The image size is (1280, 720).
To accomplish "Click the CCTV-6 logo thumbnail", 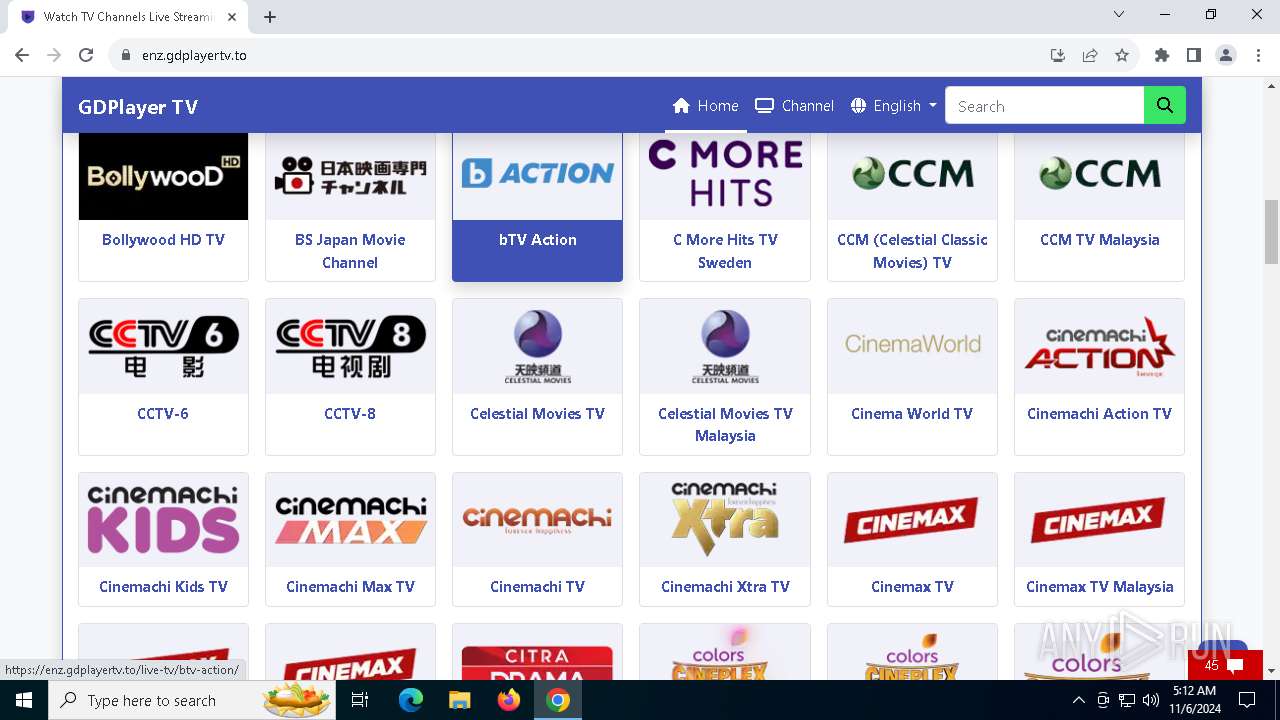I will (x=163, y=346).
